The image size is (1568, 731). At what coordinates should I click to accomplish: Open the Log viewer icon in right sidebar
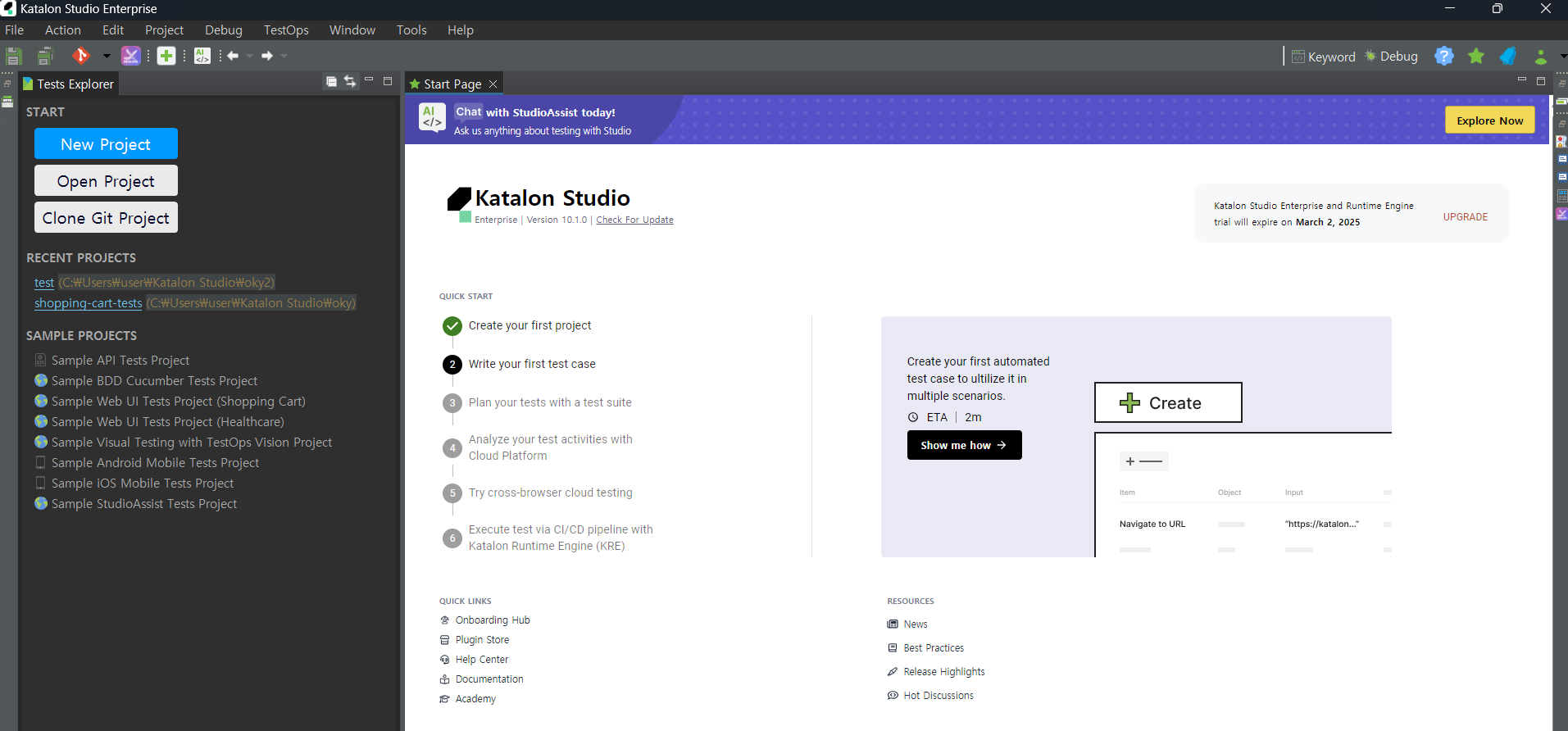coord(1561,196)
